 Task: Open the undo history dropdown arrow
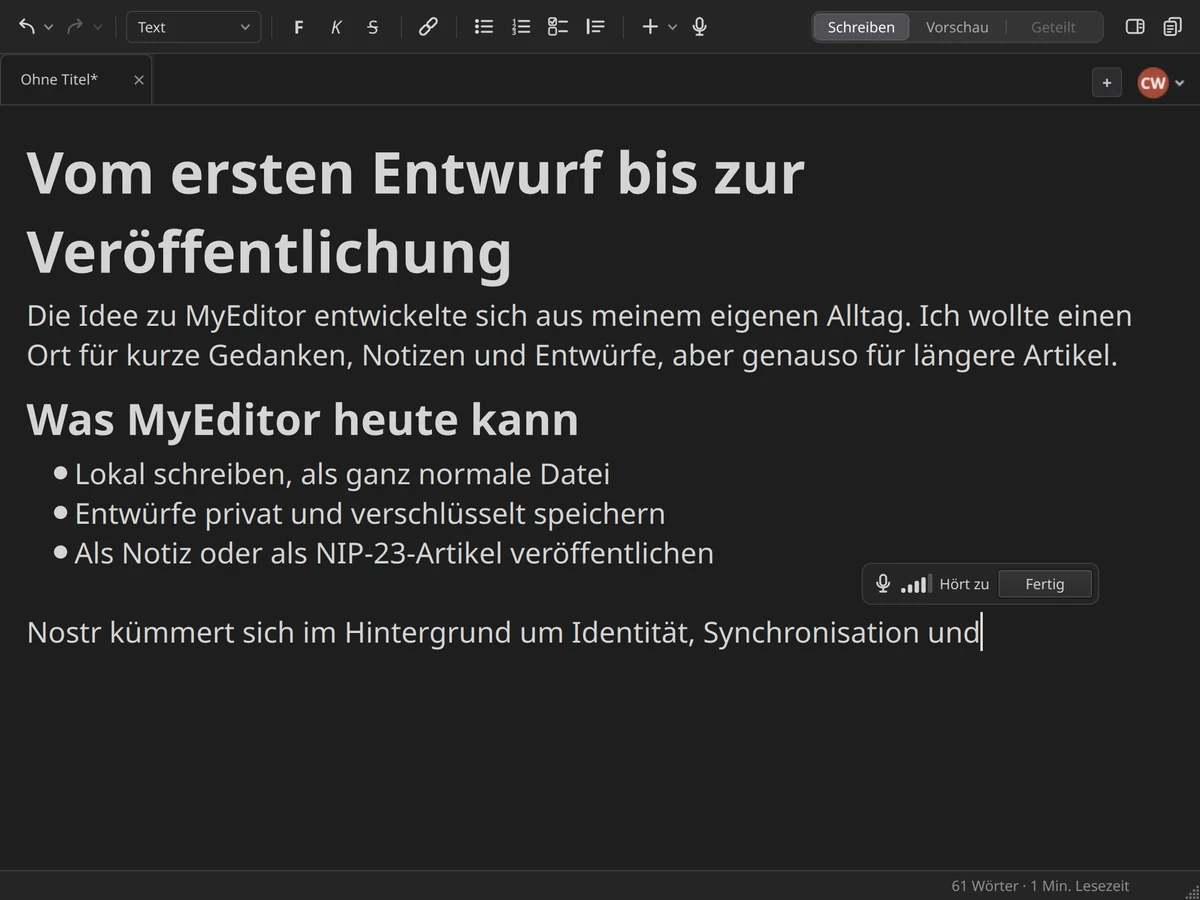pyautogui.click(x=49, y=27)
